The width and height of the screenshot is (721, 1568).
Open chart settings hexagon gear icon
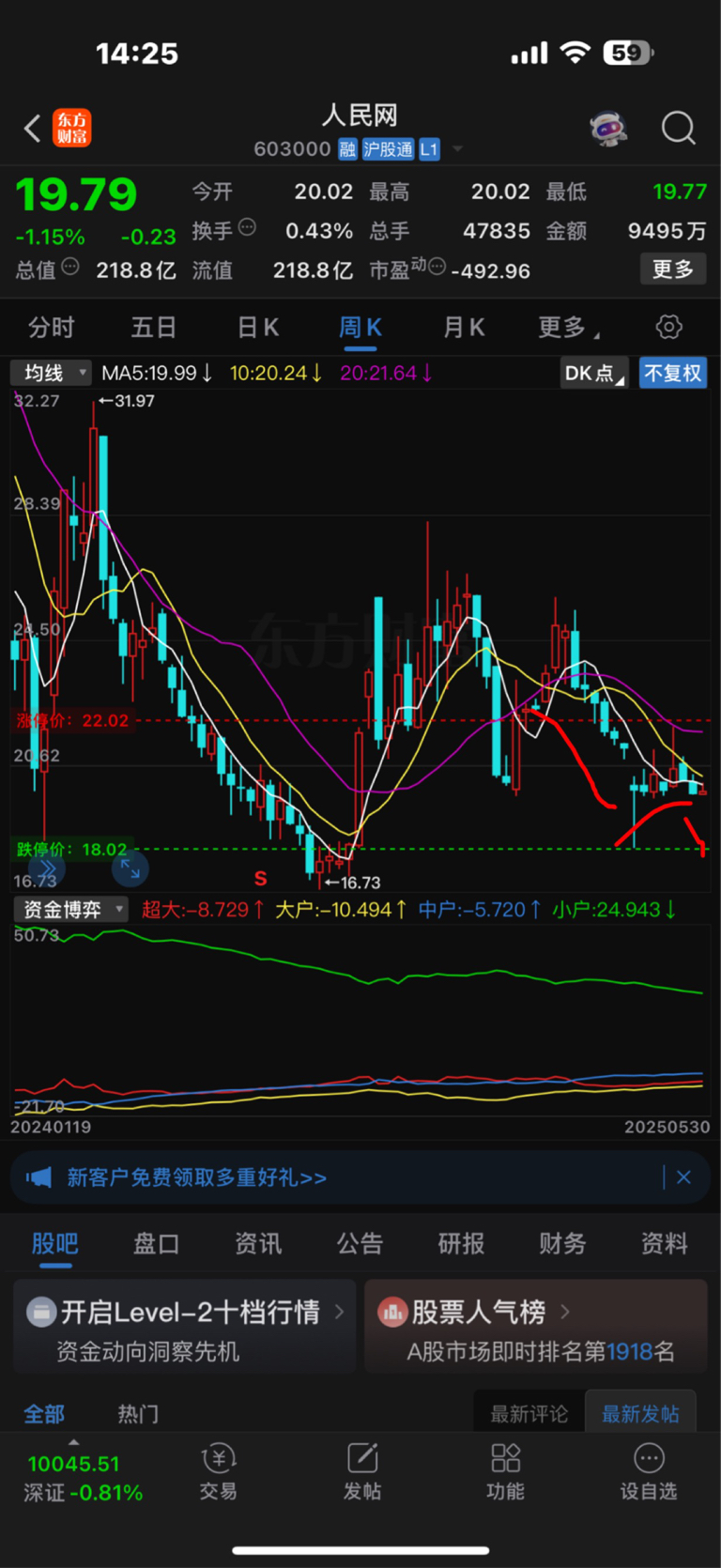668,327
